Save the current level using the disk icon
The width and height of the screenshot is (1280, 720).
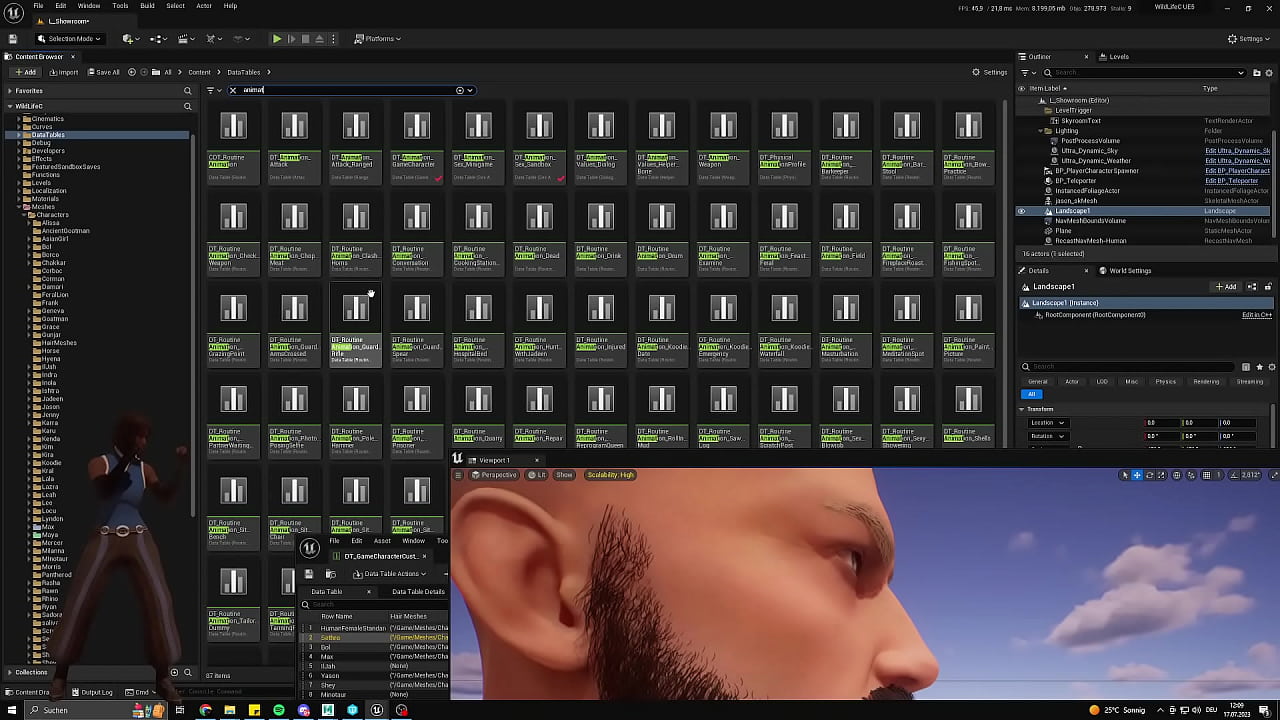pos(13,39)
